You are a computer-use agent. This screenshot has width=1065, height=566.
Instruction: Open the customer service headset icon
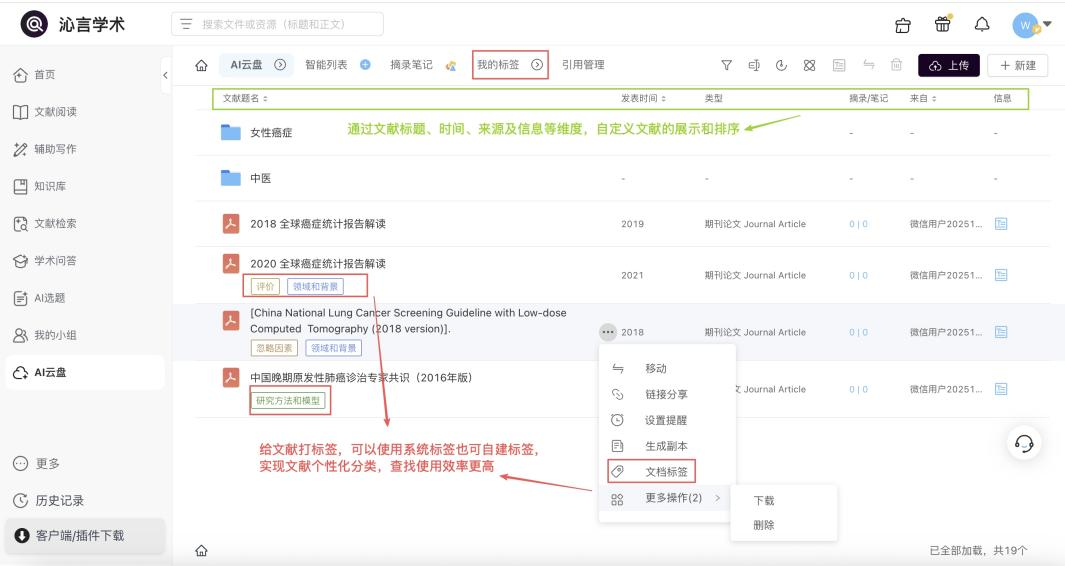pos(1023,443)
